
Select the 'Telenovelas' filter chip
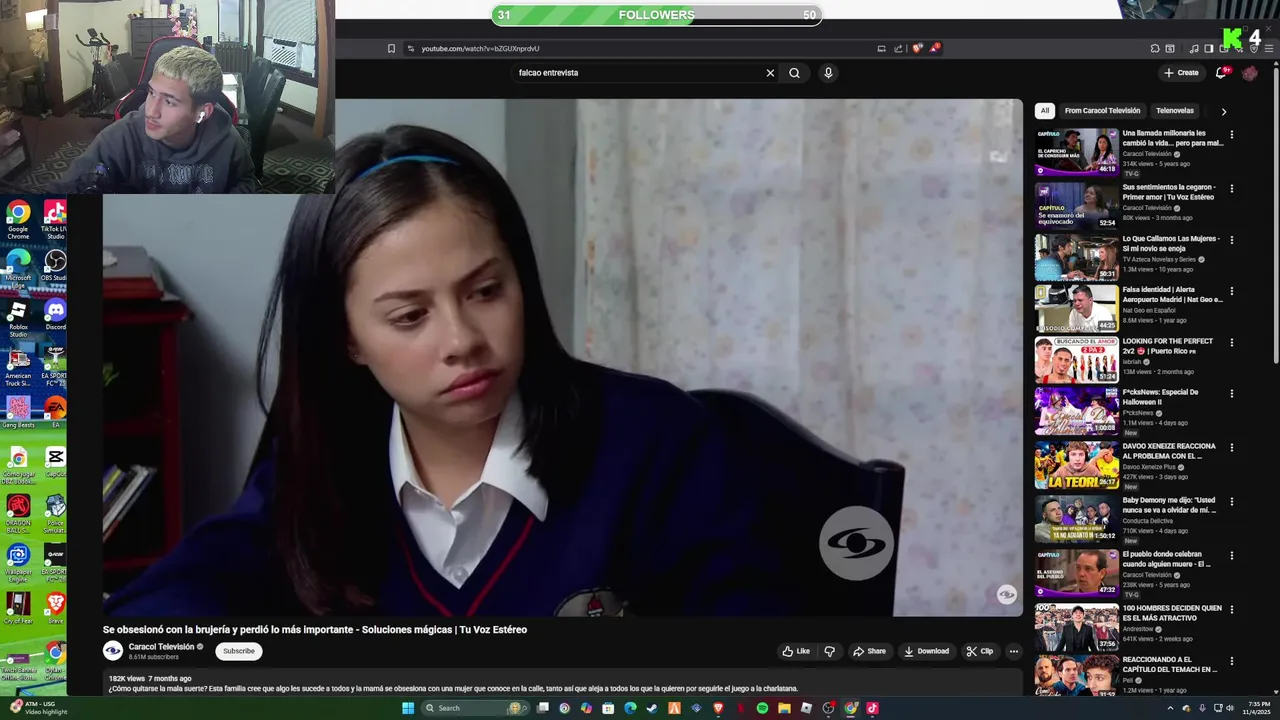1175,111
